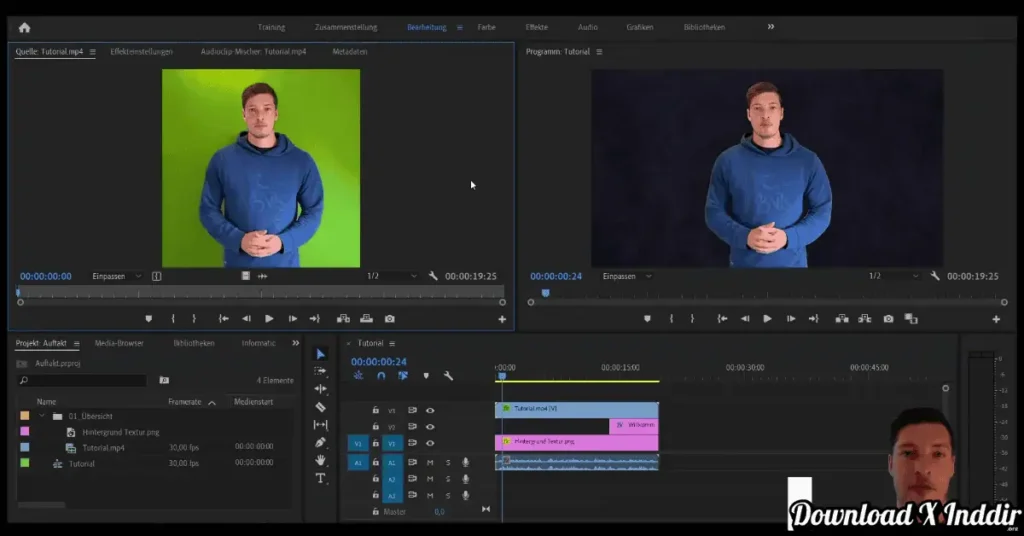This screenshot has width=1024, height=536.
Task: Open Source monitor Einpassen zoom dropdown
Action: tap(116, 276)
